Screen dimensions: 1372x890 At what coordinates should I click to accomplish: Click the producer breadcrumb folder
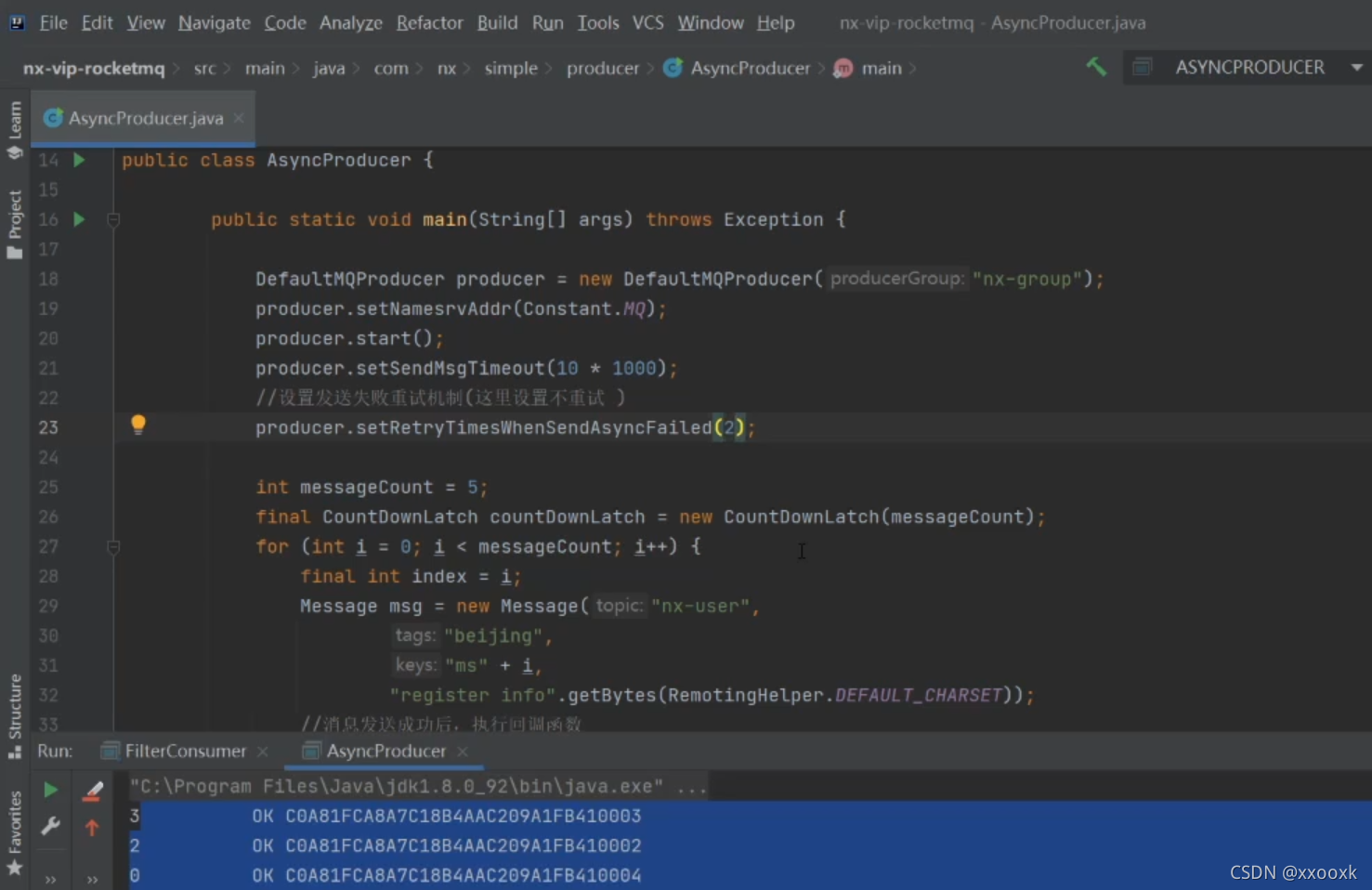(x=603, y=68)
